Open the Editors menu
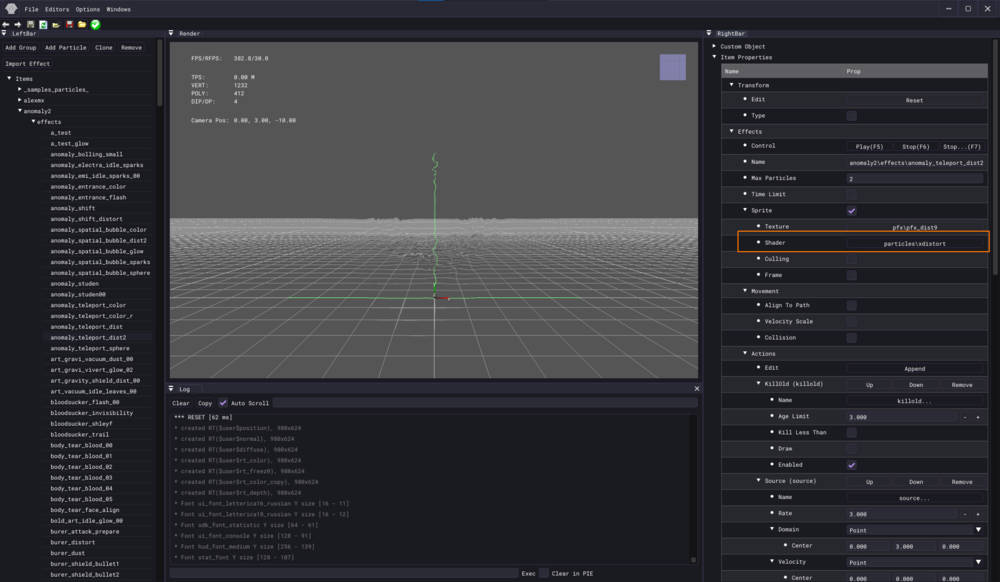The image size is (1000, 582). tap(57, 9)
